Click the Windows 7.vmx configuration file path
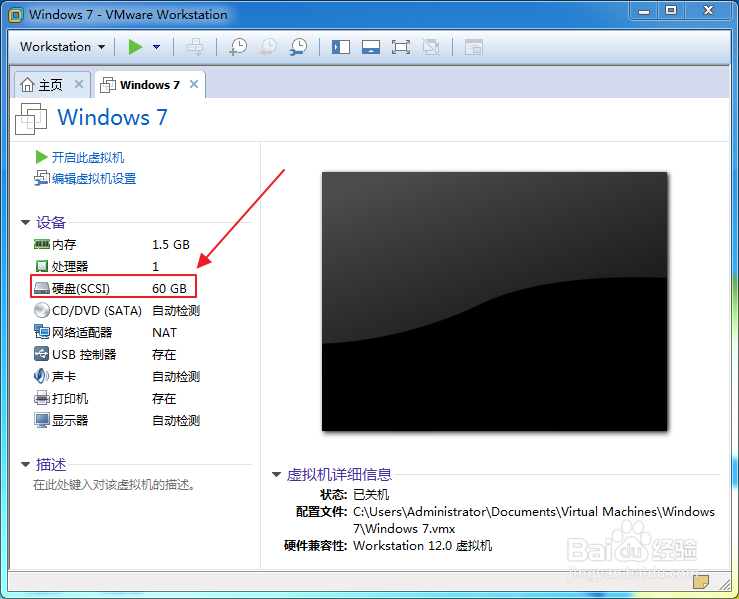This screenshot has height=599, width=739. click(x=534, y=520)
